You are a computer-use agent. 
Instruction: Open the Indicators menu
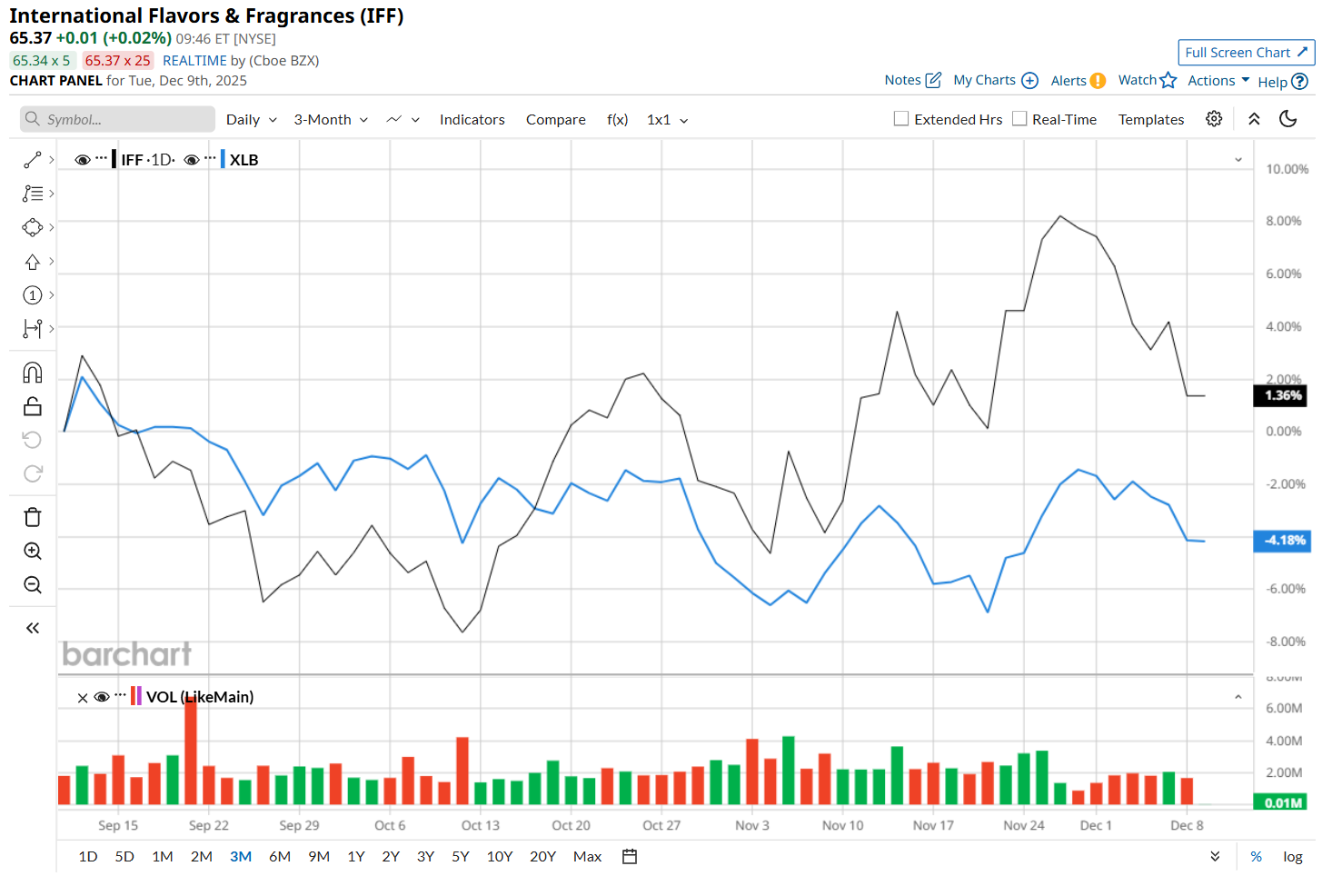pyautogui.click(x=472, y=119)
